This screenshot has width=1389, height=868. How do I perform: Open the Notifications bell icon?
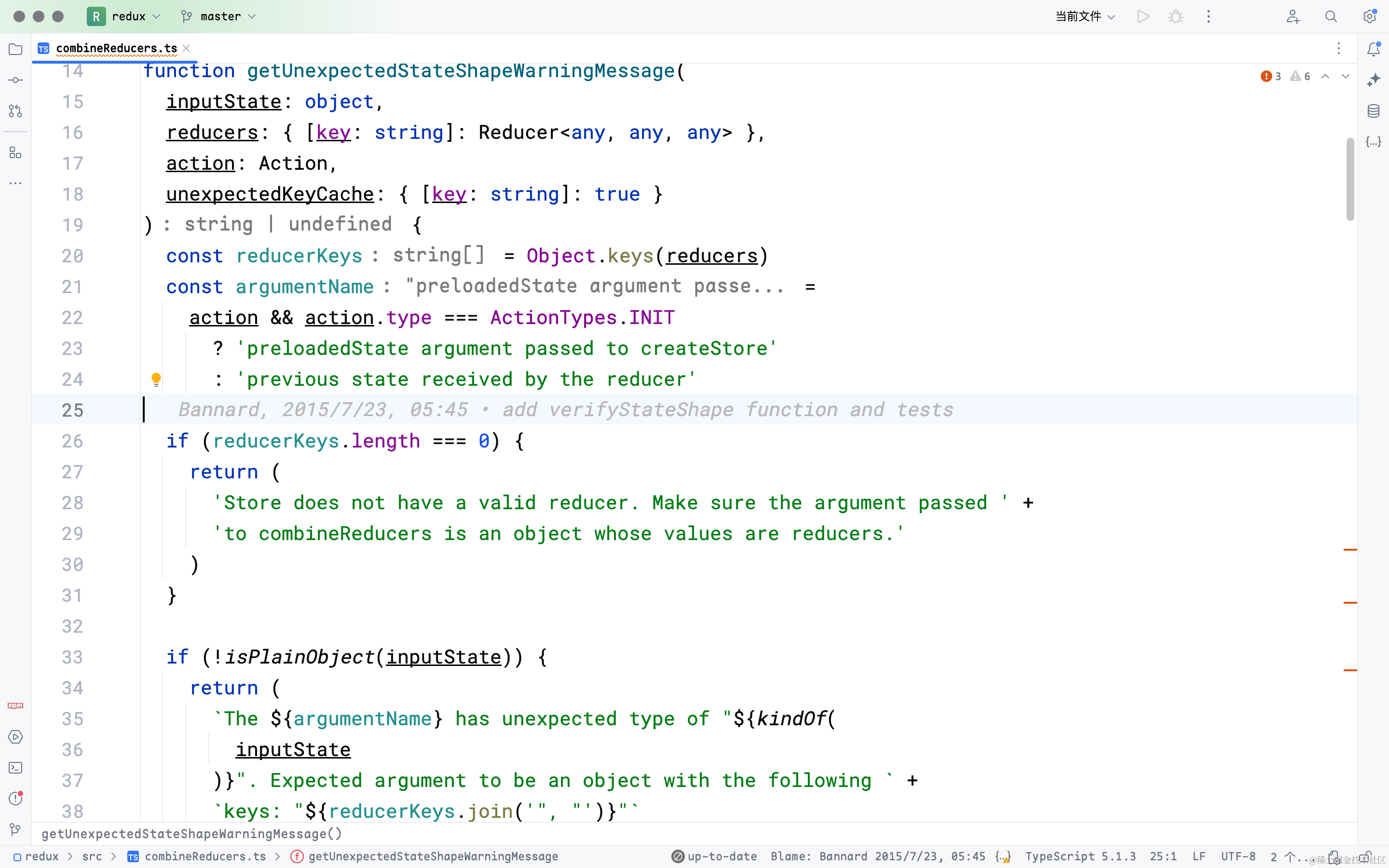[1374, 49]
